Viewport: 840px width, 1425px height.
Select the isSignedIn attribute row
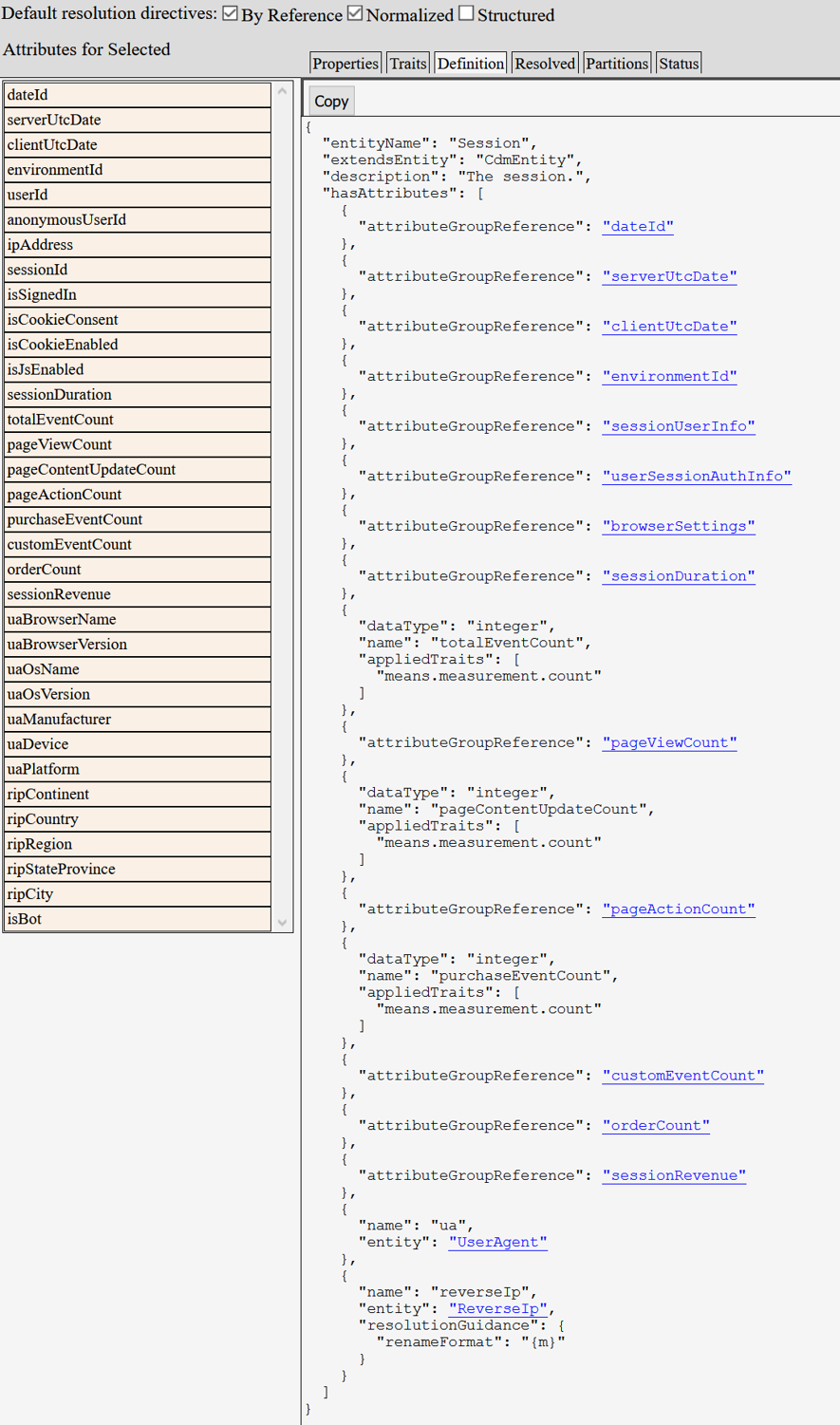(x=138, y=294)
